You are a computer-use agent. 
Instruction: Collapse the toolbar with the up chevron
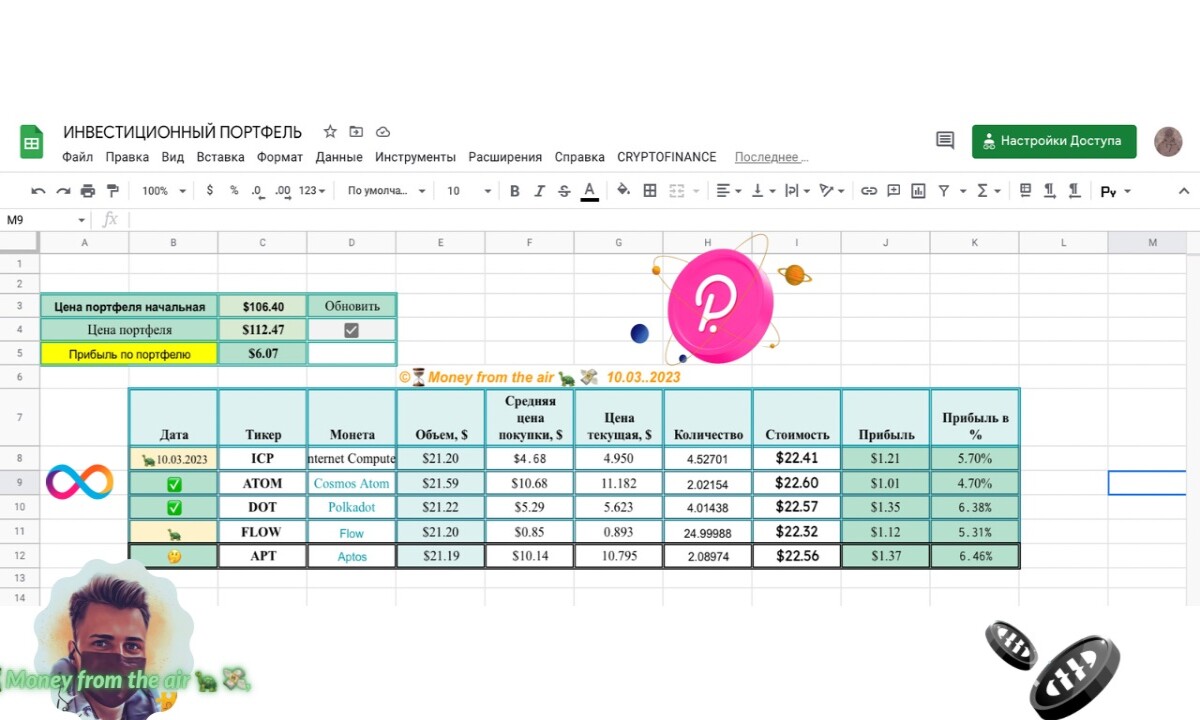pyautogui.click(x=1184, y=191)
